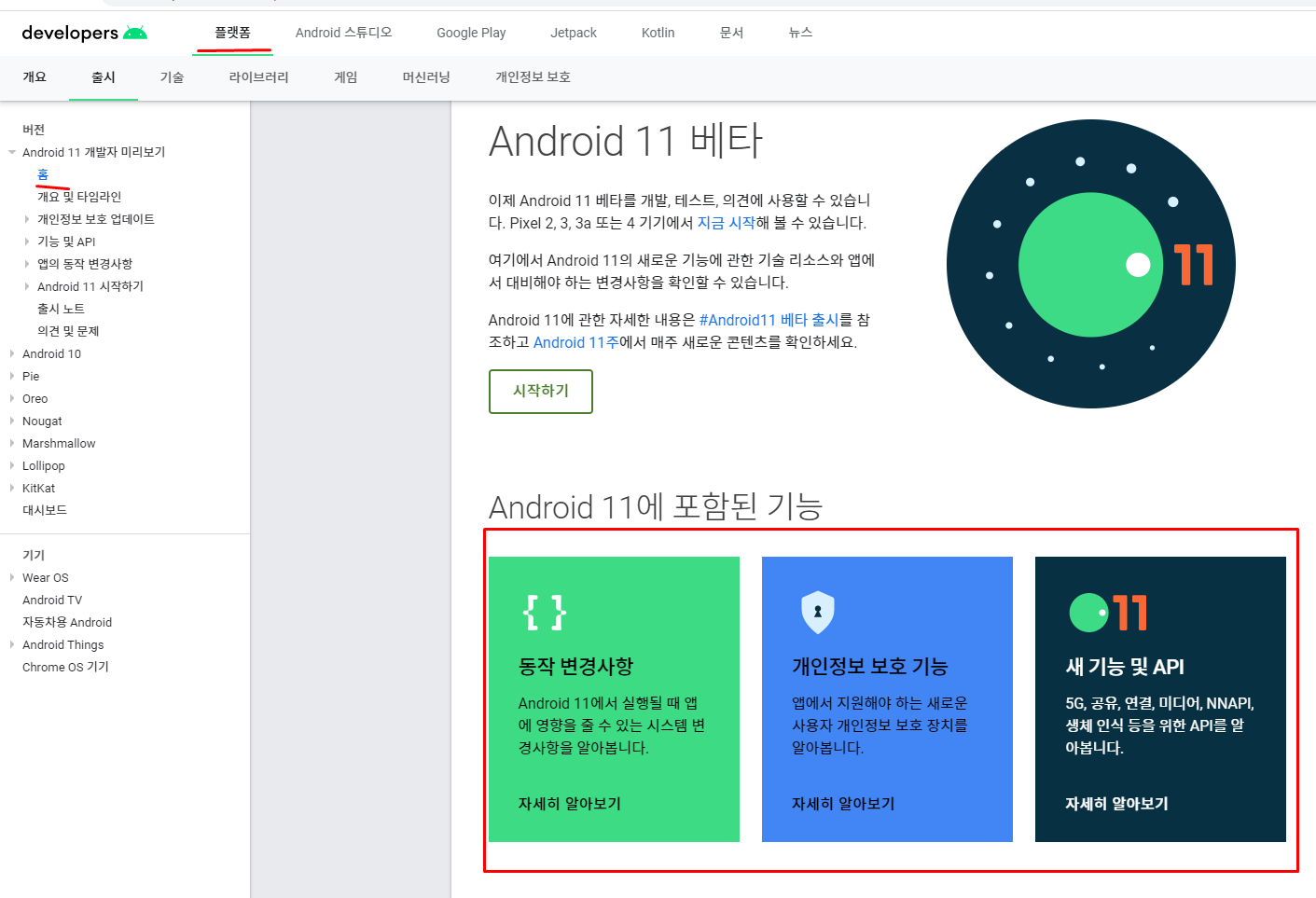Screen dimensions: 1316x898
Task: Select the 라이브러리 sub-navigation tab
Action: point(259,77)
